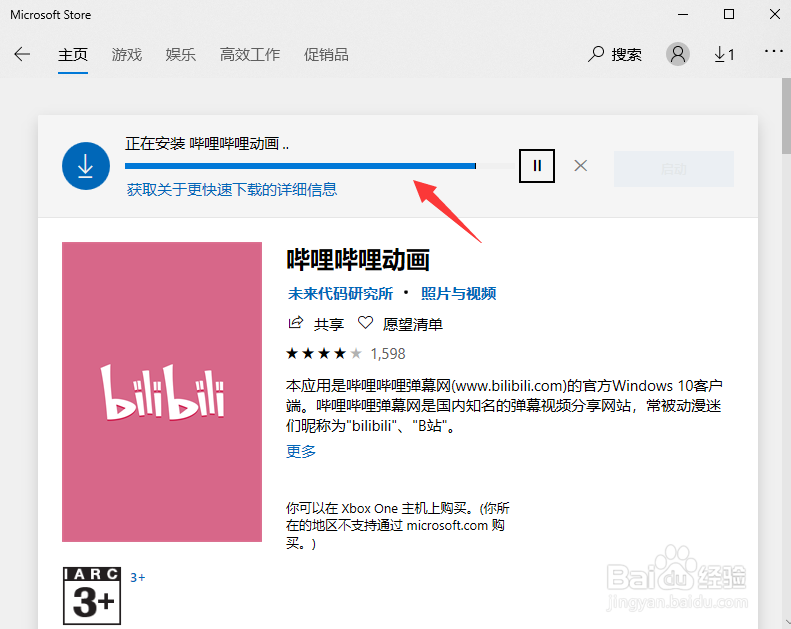This screenshot has height=629, width=791.
Task: Click scrollbar down arrow
Action: pos(786,623)
